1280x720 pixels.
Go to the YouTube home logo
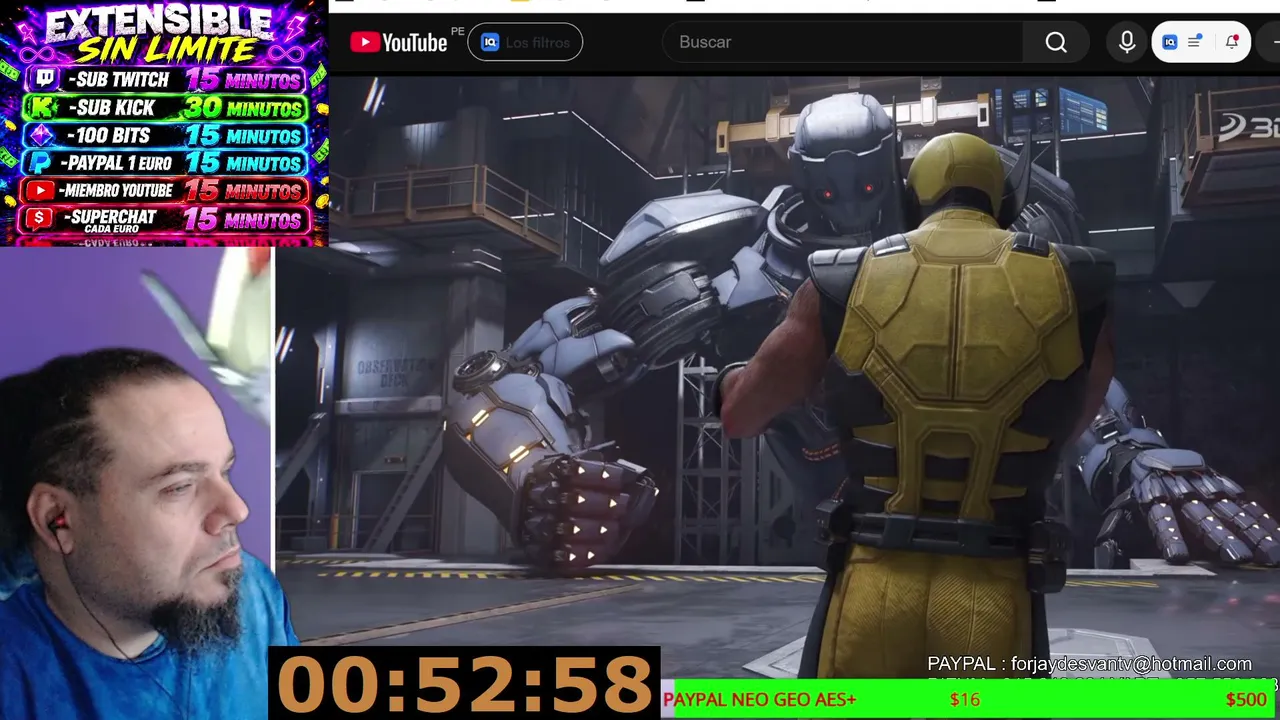tap(399, 42)
